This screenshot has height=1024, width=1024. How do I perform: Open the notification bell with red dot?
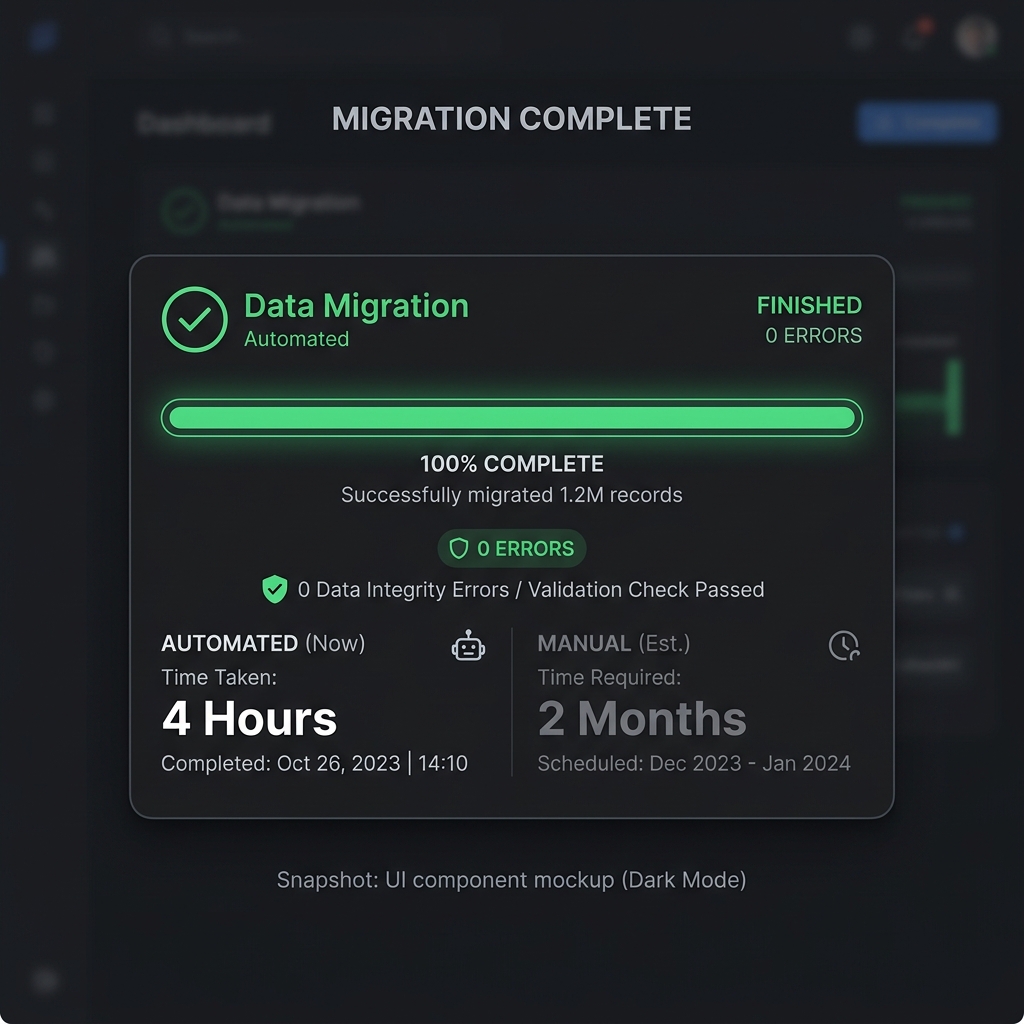pos(916,37)
